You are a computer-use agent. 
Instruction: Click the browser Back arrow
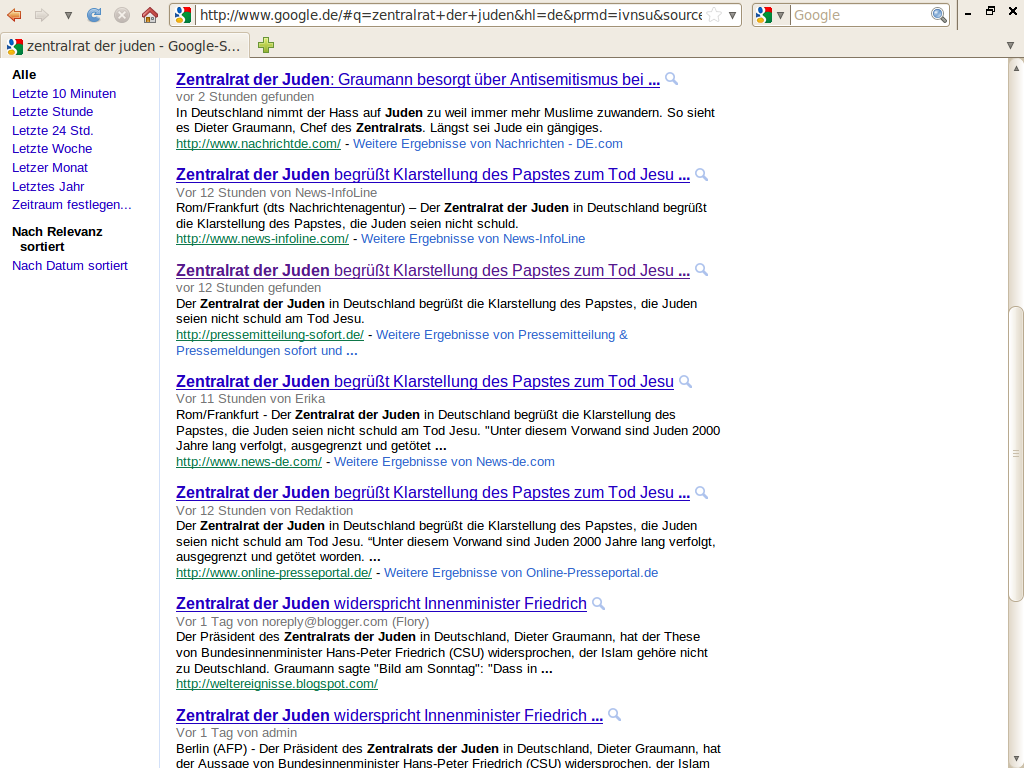pyautogui.click(x=14, y=14)
